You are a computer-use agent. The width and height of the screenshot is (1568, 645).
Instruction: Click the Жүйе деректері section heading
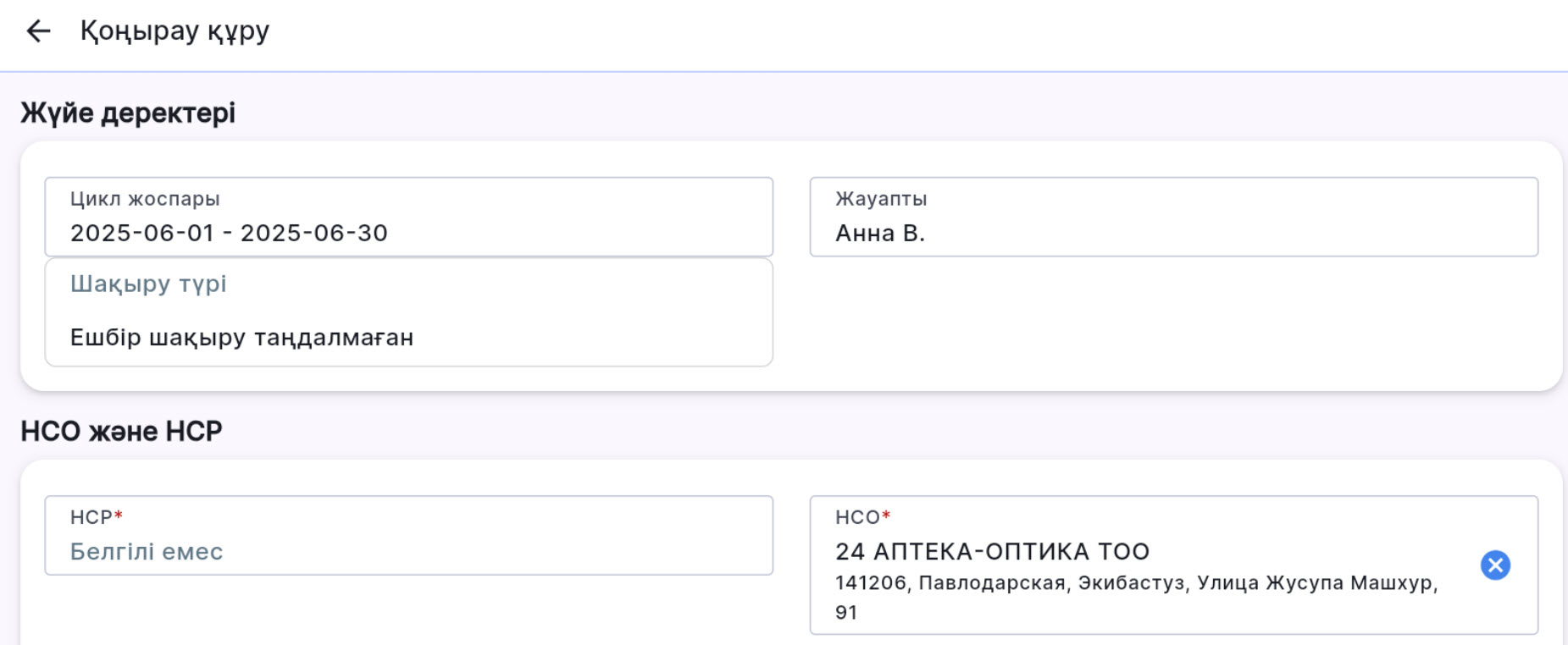(x=128, y=113)
